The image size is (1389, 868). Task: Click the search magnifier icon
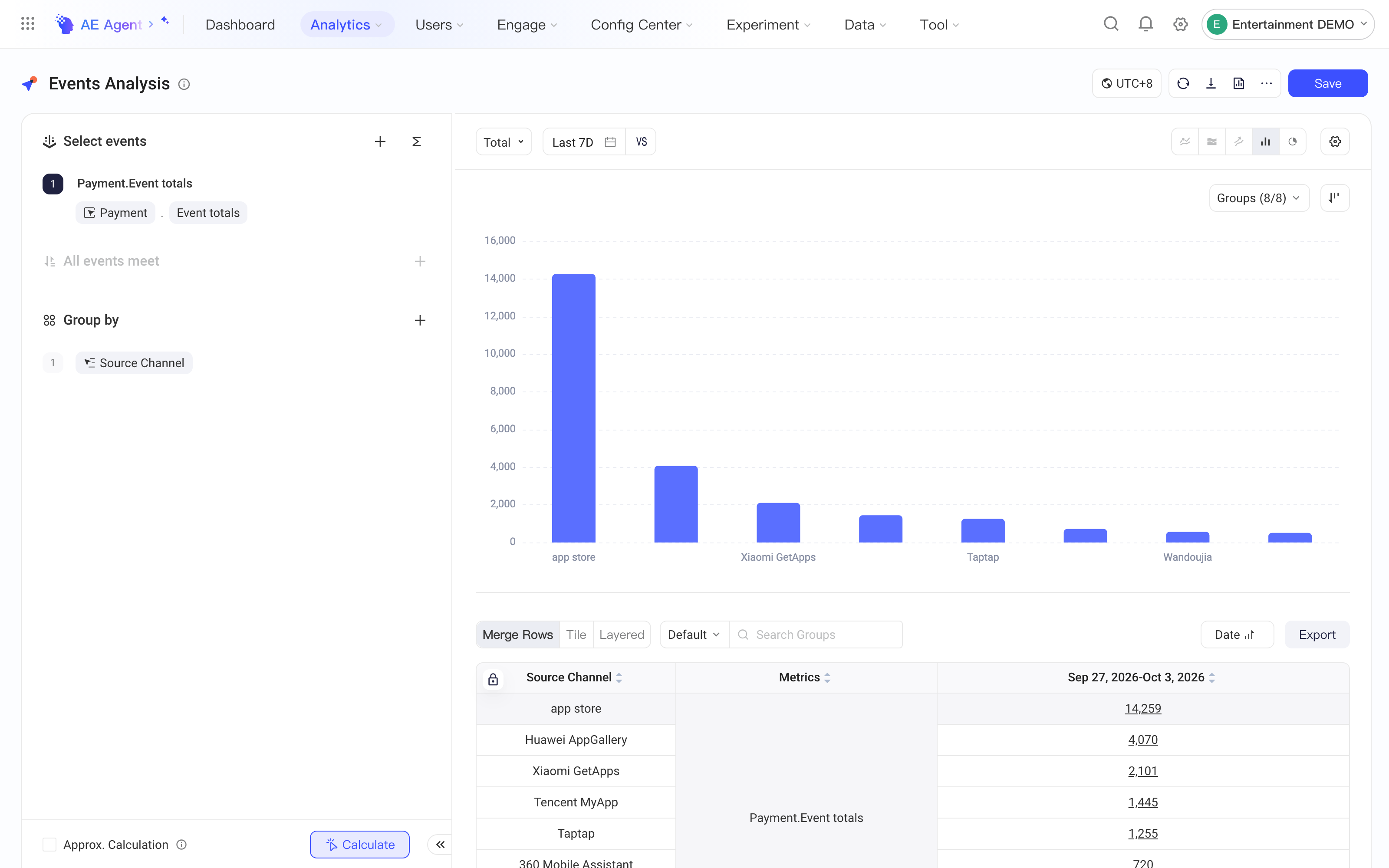[1111, 24]
